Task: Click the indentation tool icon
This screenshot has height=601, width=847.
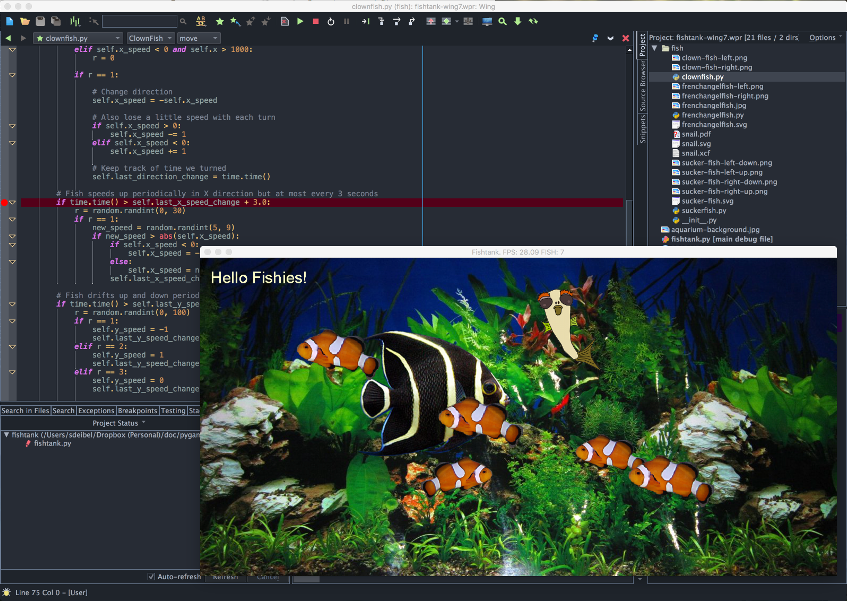Action: click(x=75, y=22)
